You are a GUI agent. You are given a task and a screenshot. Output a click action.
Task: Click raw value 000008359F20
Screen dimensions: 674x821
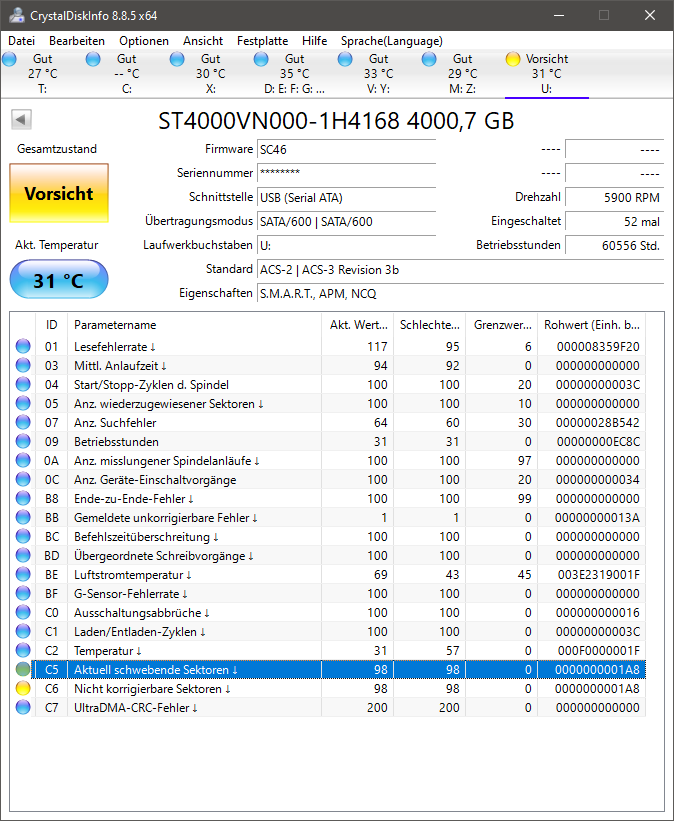[598, 347]
